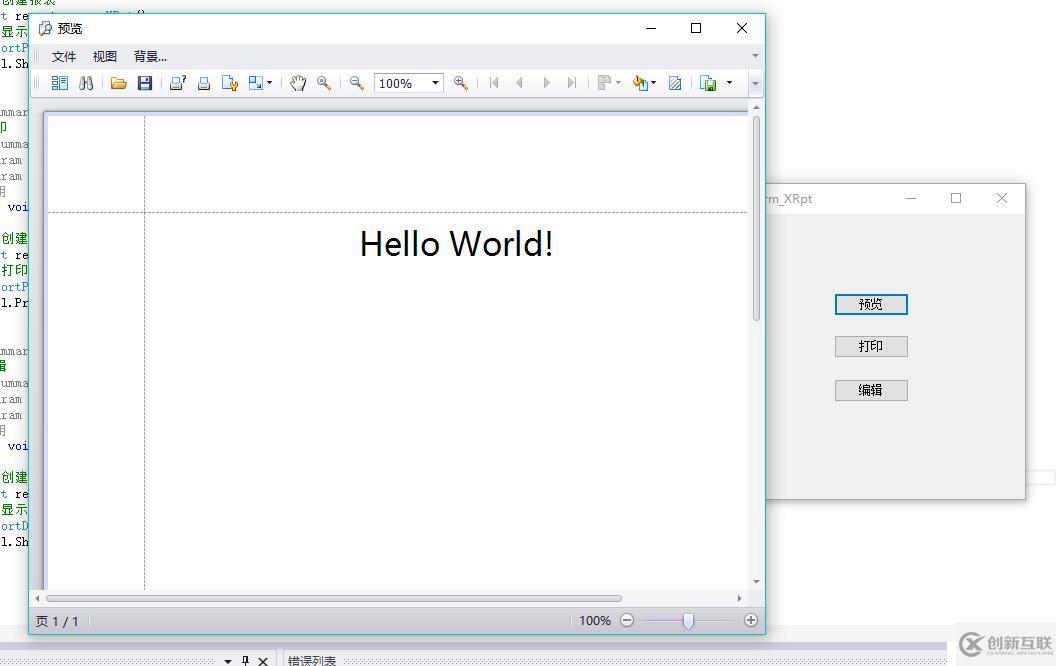
Task: Click the Zoom In toolbar icon
Action: pyautogui.click(x=461, y=83)
